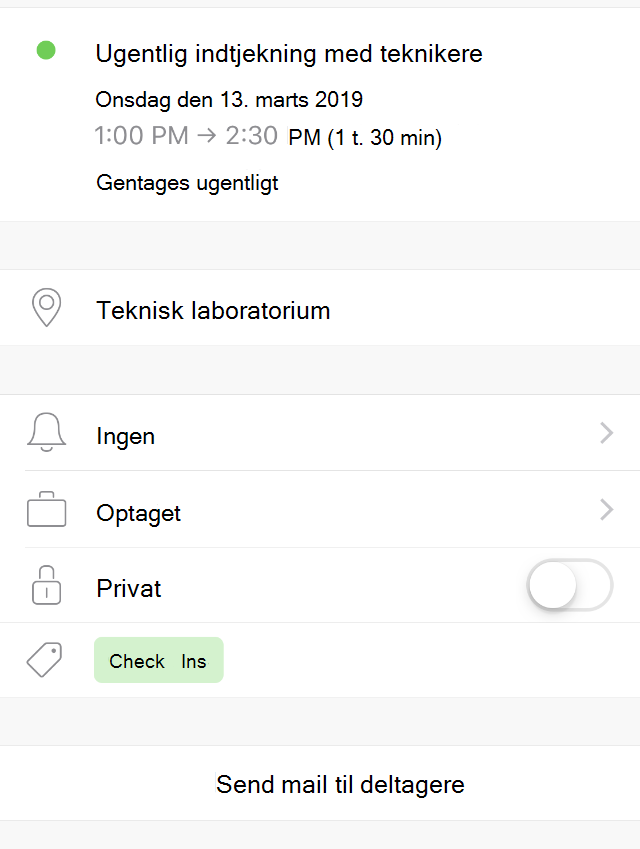
Task: Click the padlock privacy icon
Action: coord(47,585)
